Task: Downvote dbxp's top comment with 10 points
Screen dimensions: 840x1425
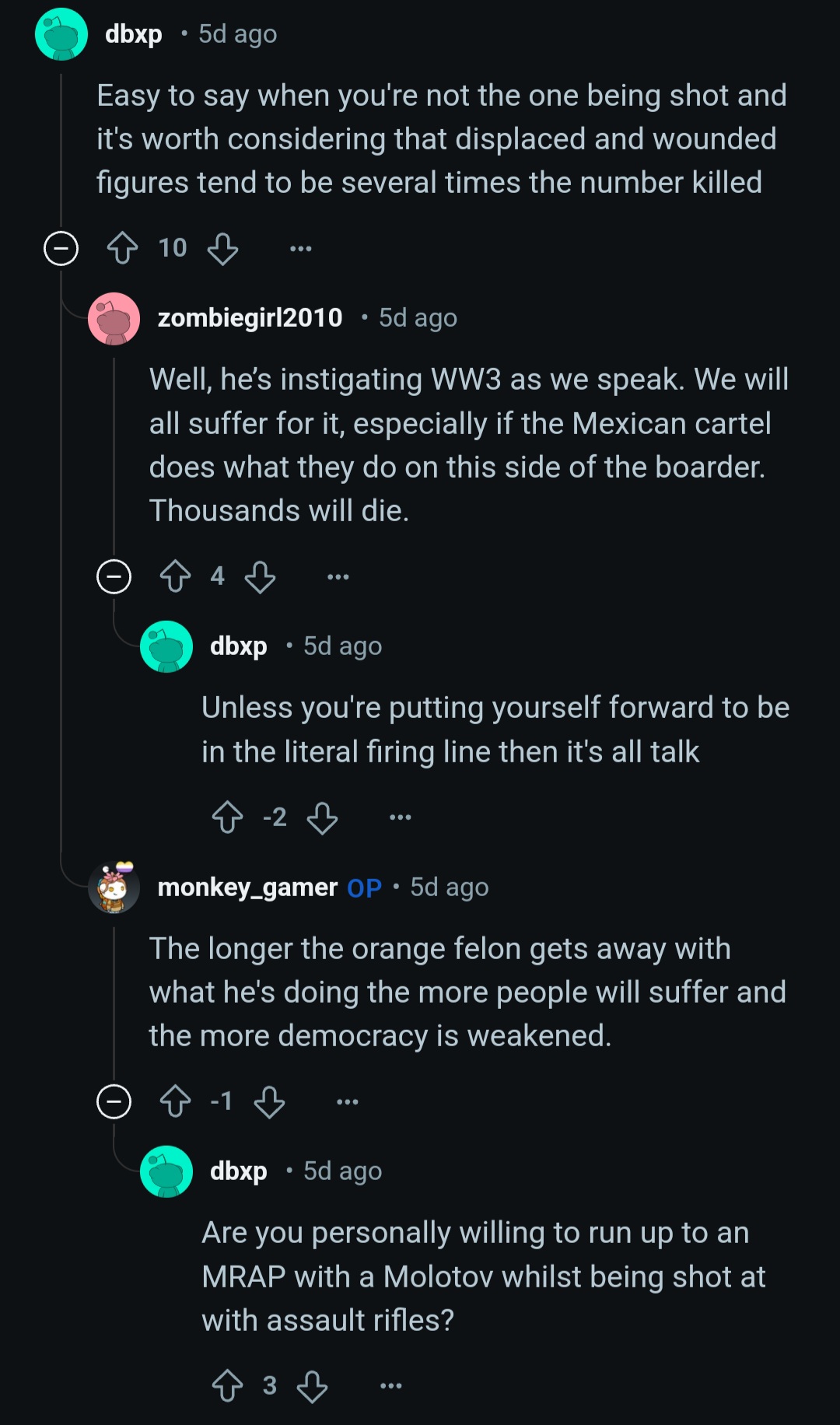Action: click(x=222, y=249)
